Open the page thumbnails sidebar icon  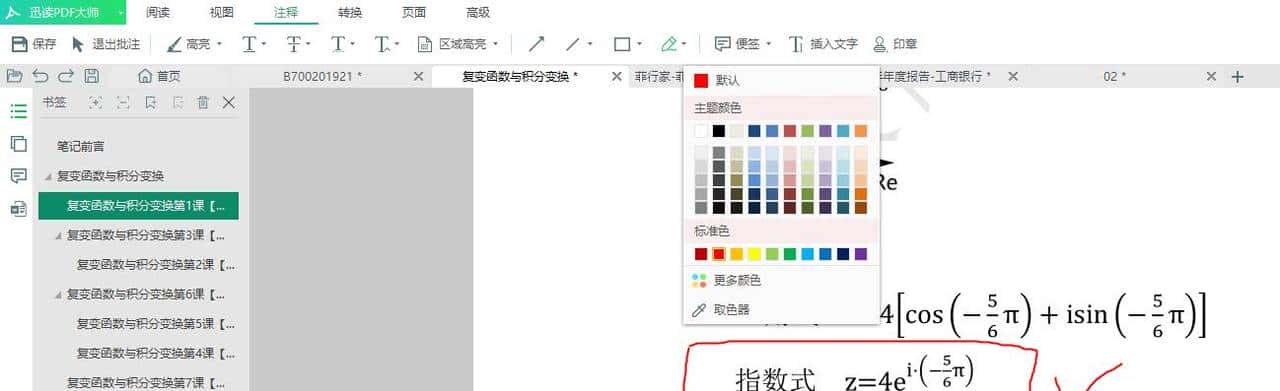pos(18,143)
